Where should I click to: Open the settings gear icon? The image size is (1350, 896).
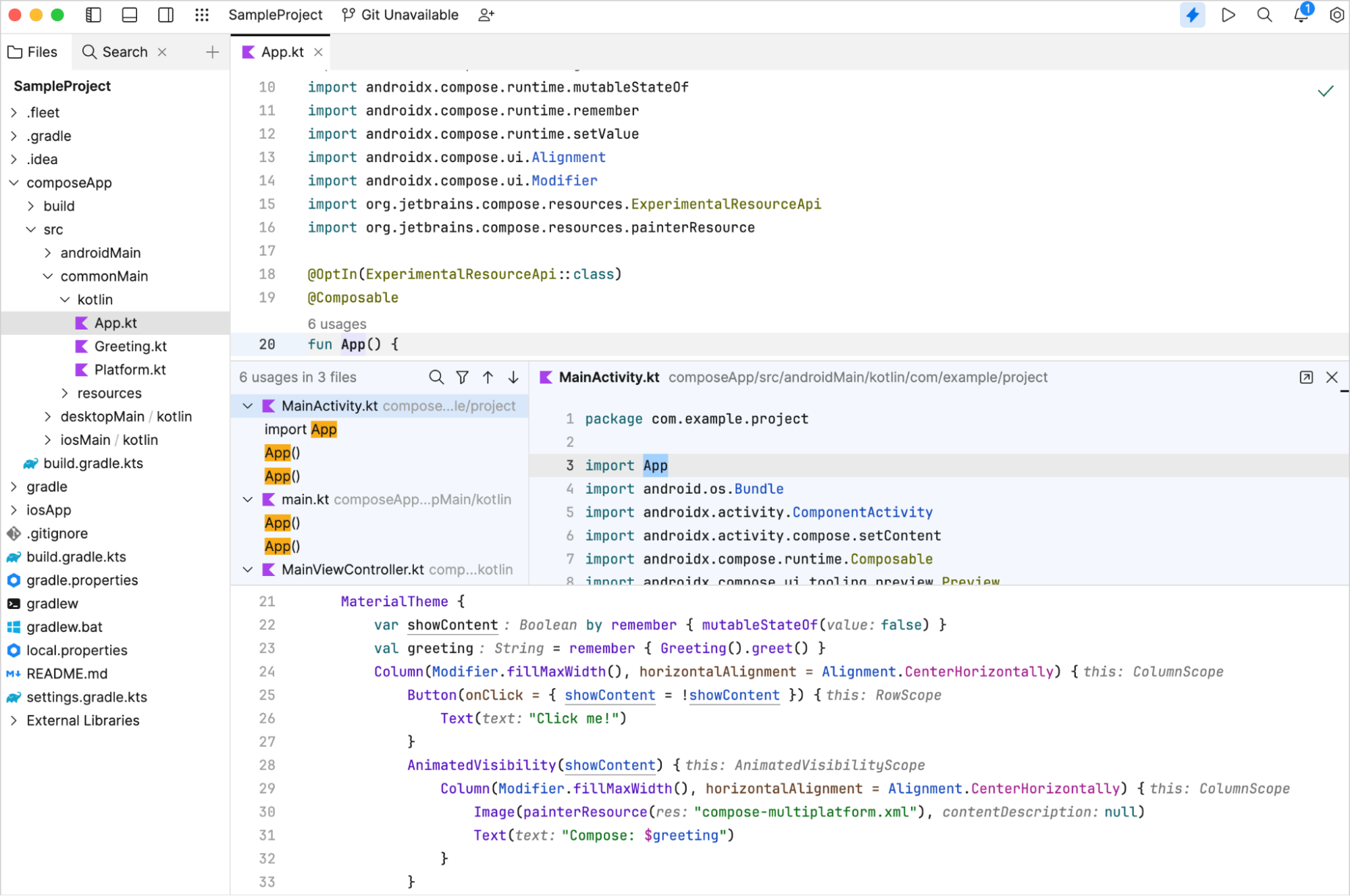1336,15
